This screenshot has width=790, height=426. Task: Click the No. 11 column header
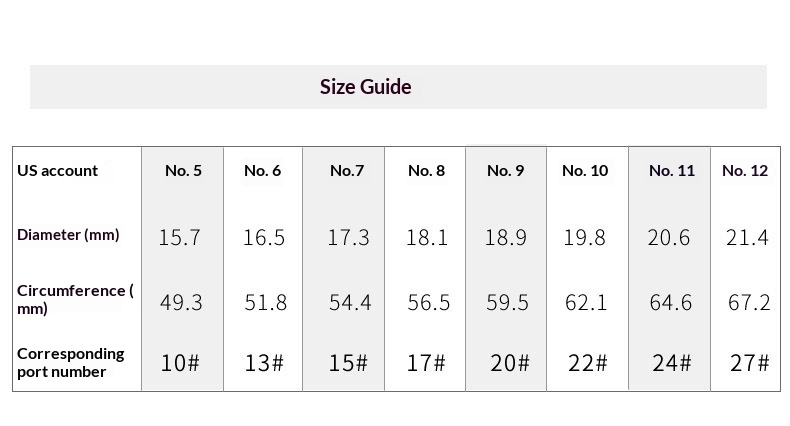(671, 171)
